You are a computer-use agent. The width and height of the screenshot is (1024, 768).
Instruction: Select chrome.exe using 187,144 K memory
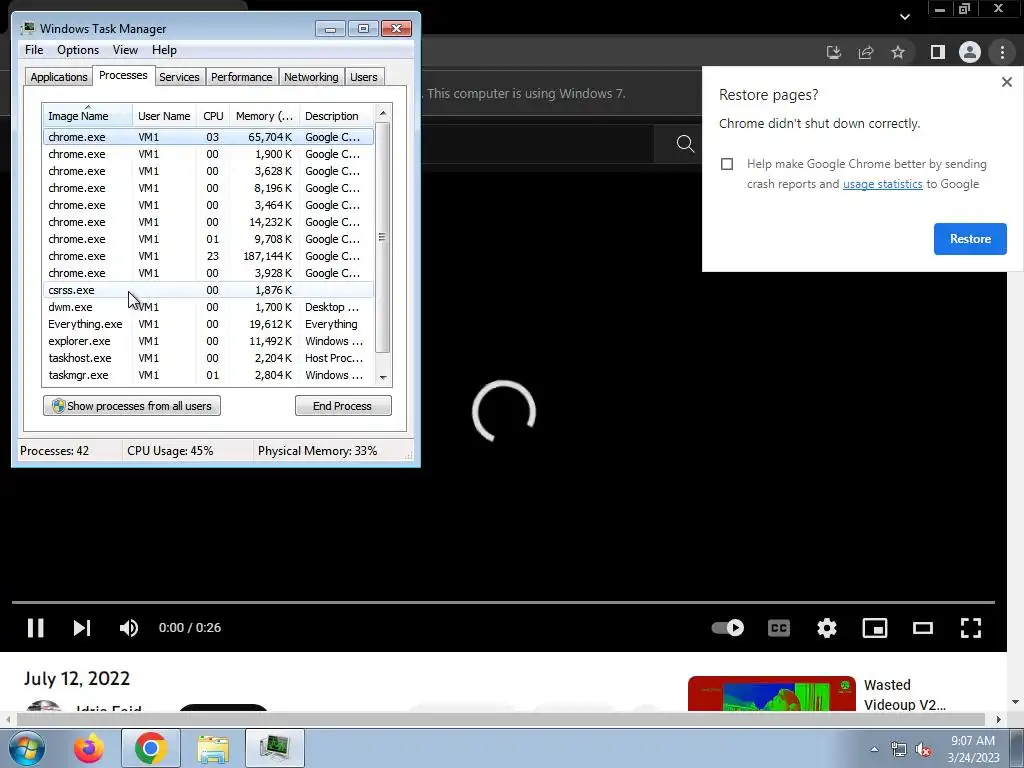click(208, 256)
